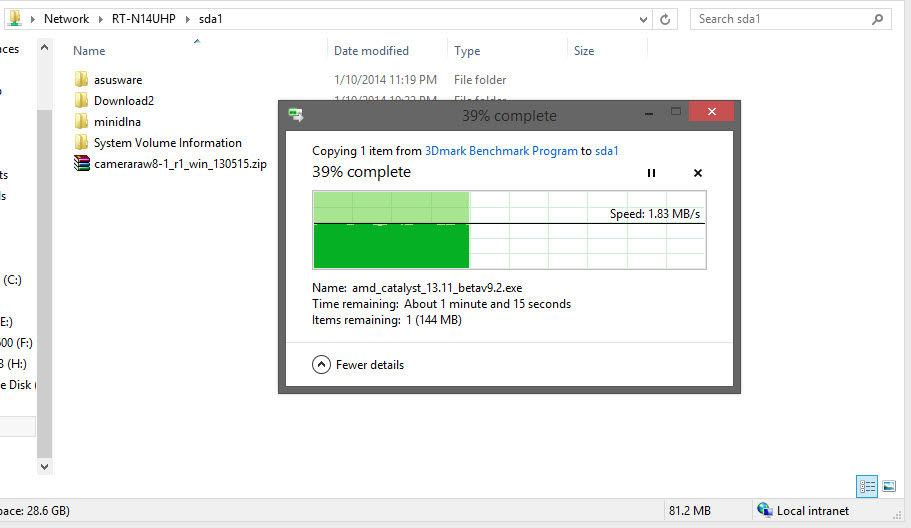Image resolution: width=911 pixels, height=528 pixels.
Task: Click the asusware folder name
Action: pyautogui.click(x=118, y=80)
